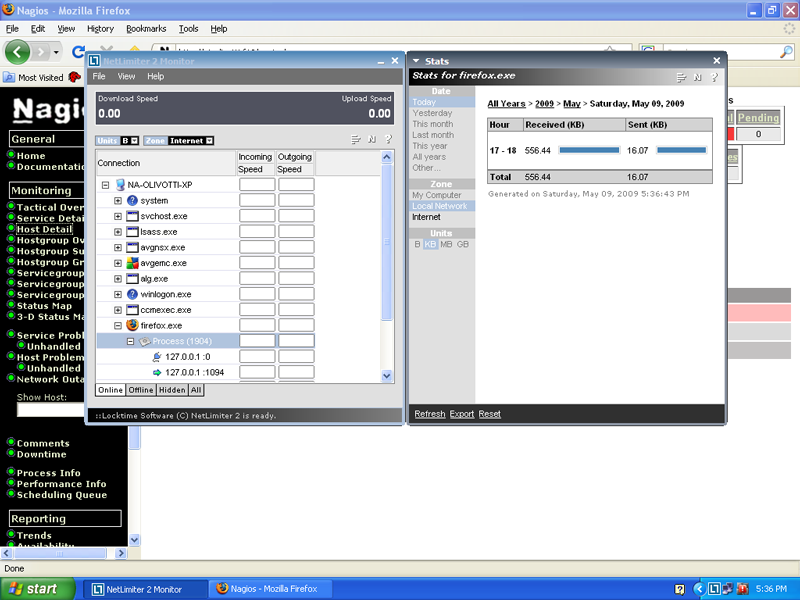The image size is (800, 600).
Task: Click the All Years breadcrumb link
Action: pyautogui.click(x=506, y=104)
